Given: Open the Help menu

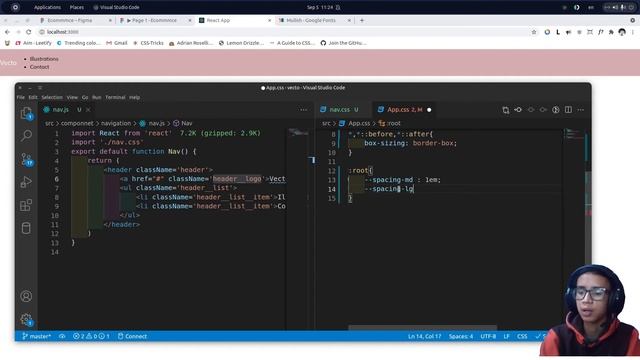Looking at the screenshot, I should point(134,98).
